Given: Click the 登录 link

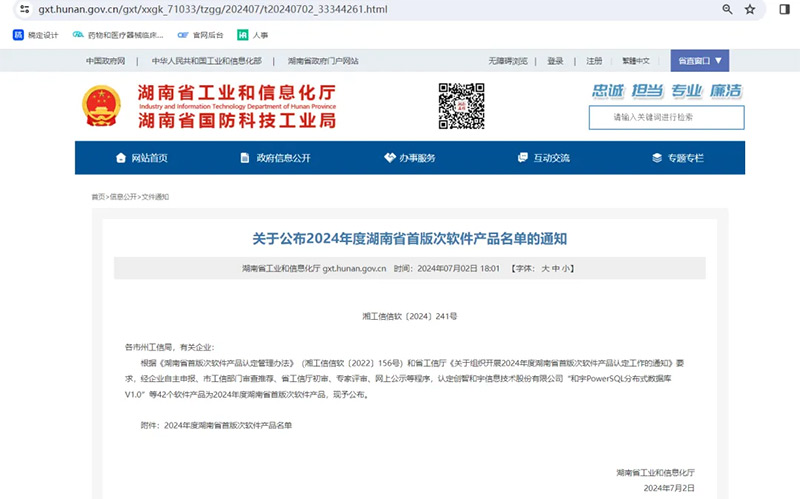Looking at the screenshot, I should point(555,61).
